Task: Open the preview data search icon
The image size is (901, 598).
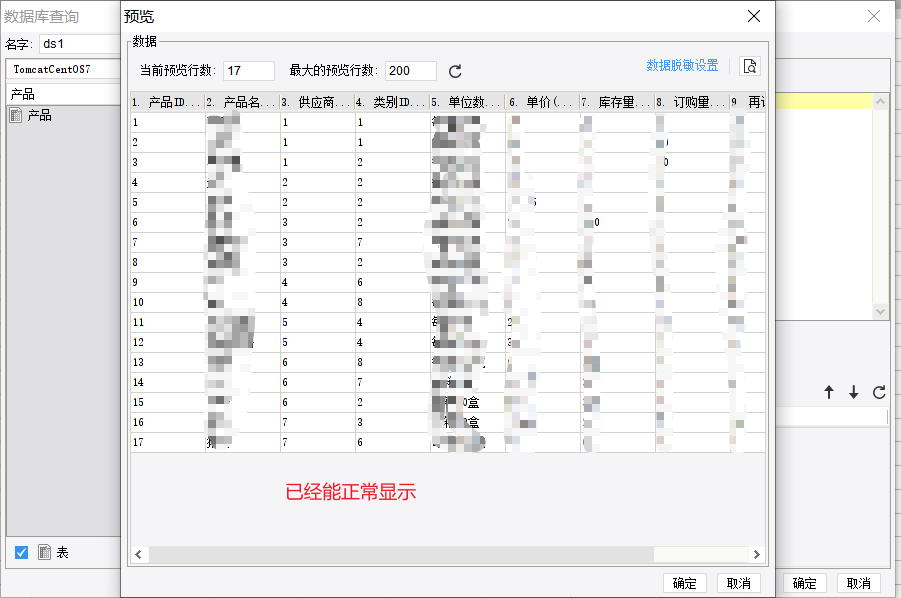Action: pos(750,66)
